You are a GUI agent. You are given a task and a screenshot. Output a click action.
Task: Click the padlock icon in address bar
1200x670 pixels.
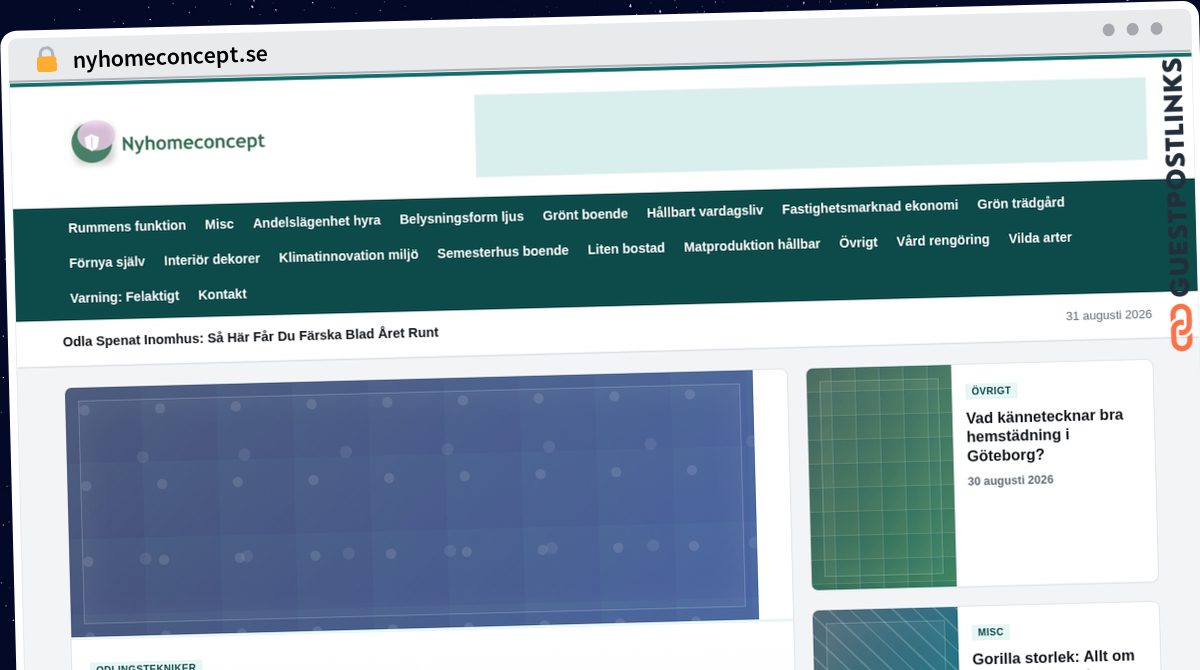pyautogui.click(x=46, y=59)
